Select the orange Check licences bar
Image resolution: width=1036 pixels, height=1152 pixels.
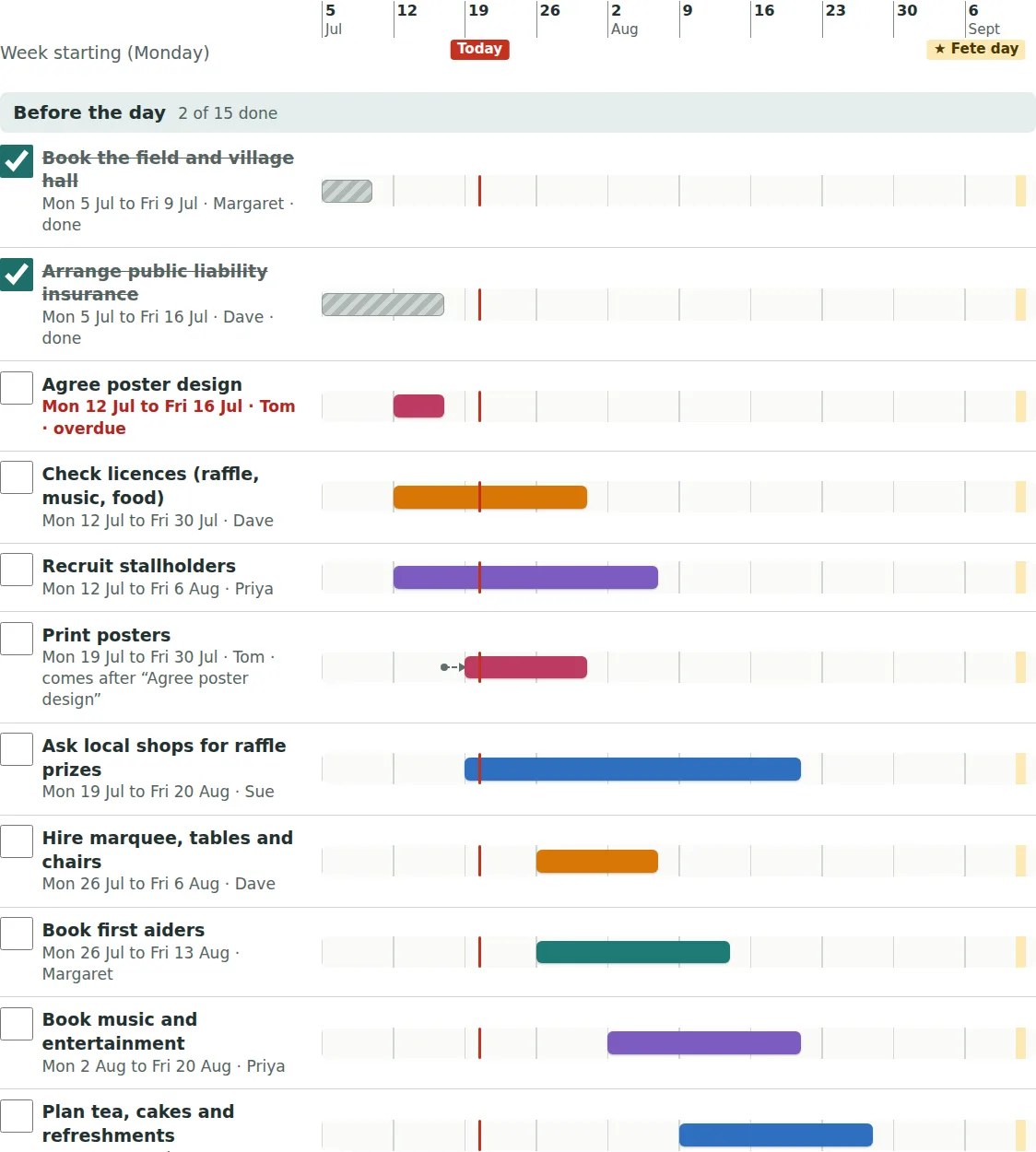coord(490,497)
